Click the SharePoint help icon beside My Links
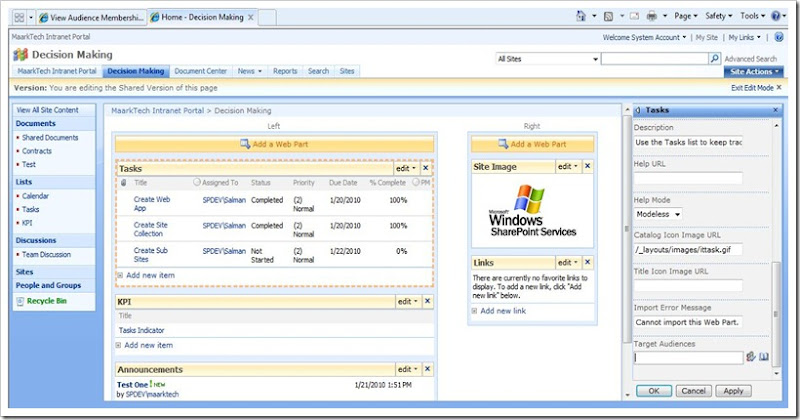This screenshot has height=420, width=800. [x=777, y=37]
